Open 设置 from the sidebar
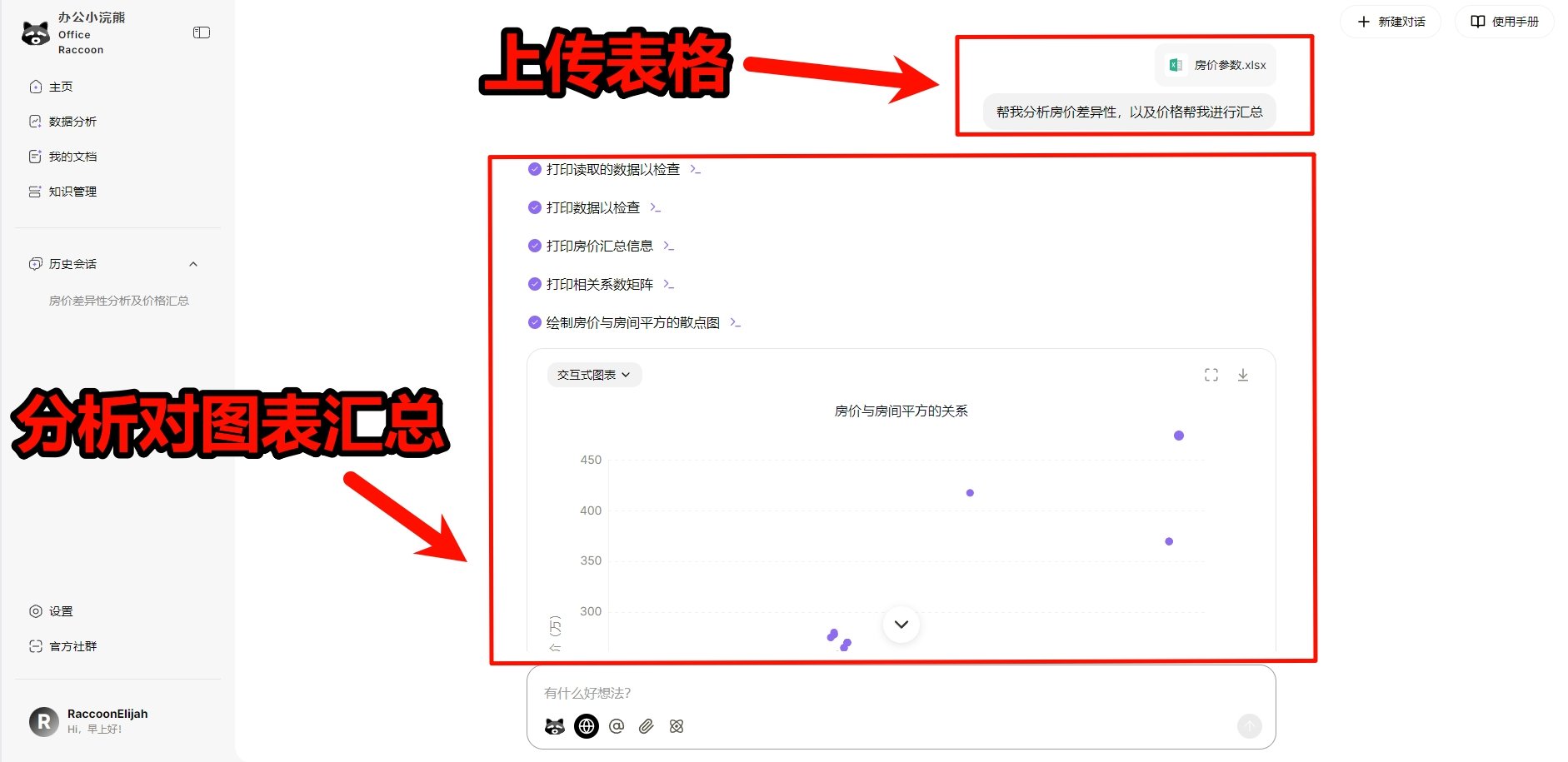 click(x=61, y=610)
